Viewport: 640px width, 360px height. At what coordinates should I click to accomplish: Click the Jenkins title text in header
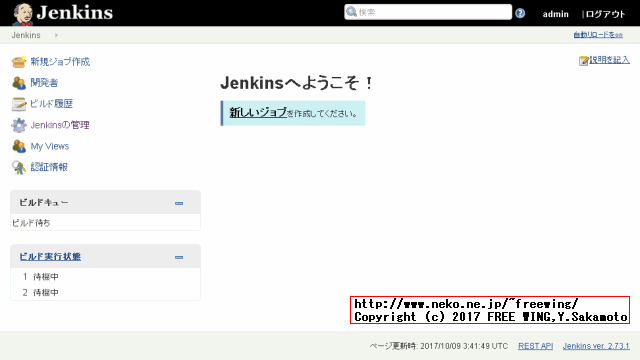[x=75, y=13]
